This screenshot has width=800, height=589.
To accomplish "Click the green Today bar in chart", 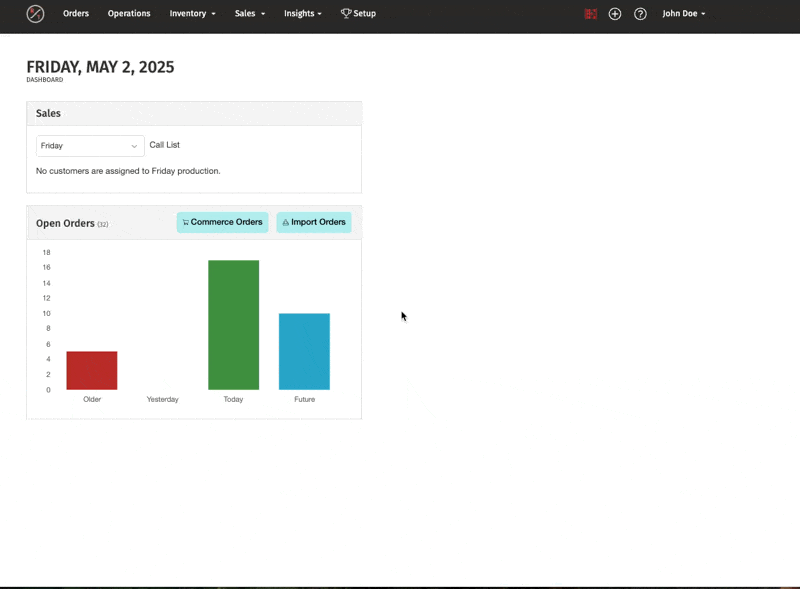I will pyautogui.click(x=233, y=325).
